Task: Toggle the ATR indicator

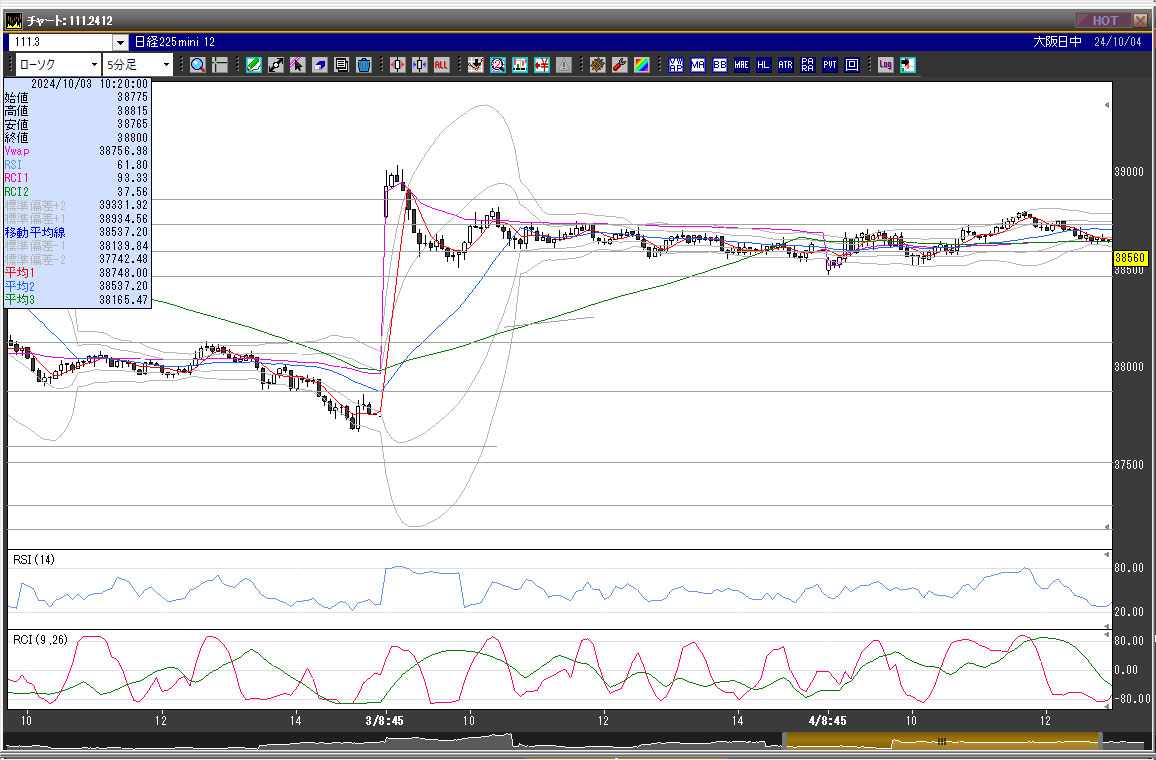Action: click(x=786, y=65)
